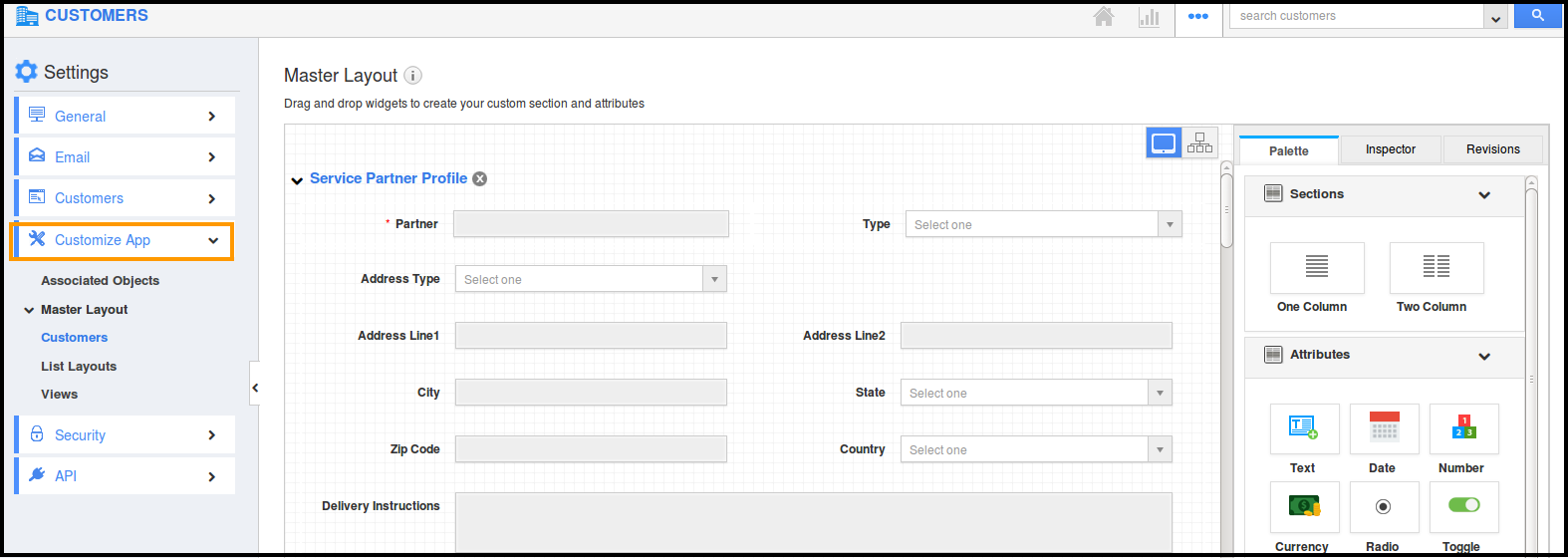Pick the Two Column section widget
The image size is (1568, 558).
[1436, 267]
